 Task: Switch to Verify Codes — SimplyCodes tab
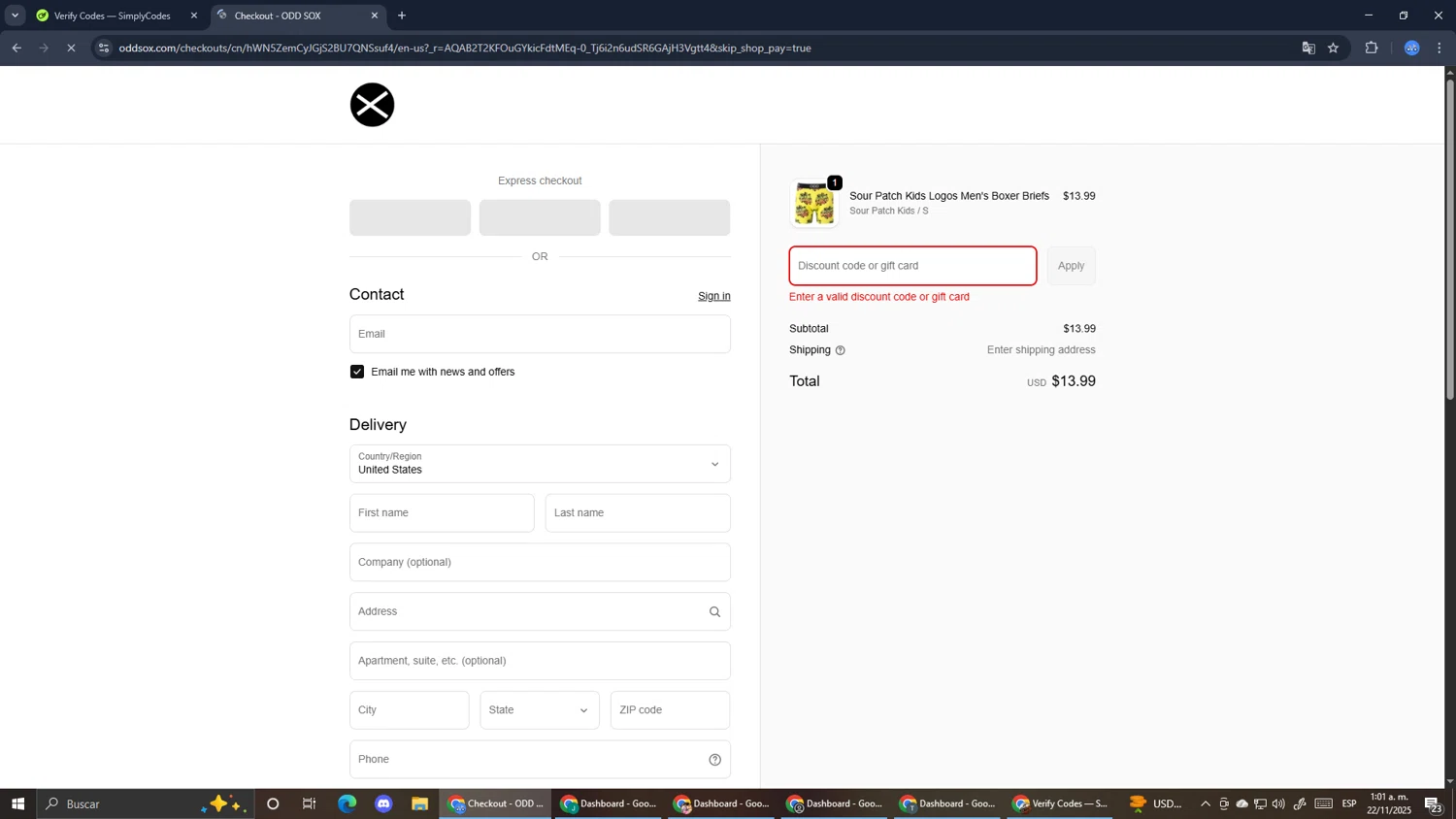tap(113, 16)
